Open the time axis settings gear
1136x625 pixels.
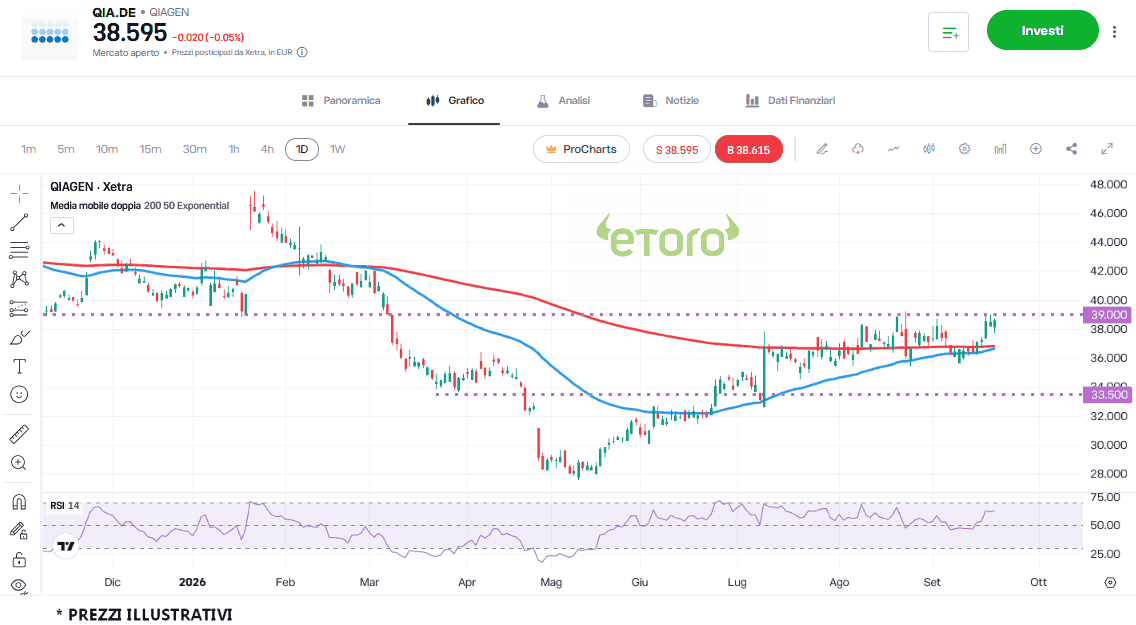tap(1110, 582)
